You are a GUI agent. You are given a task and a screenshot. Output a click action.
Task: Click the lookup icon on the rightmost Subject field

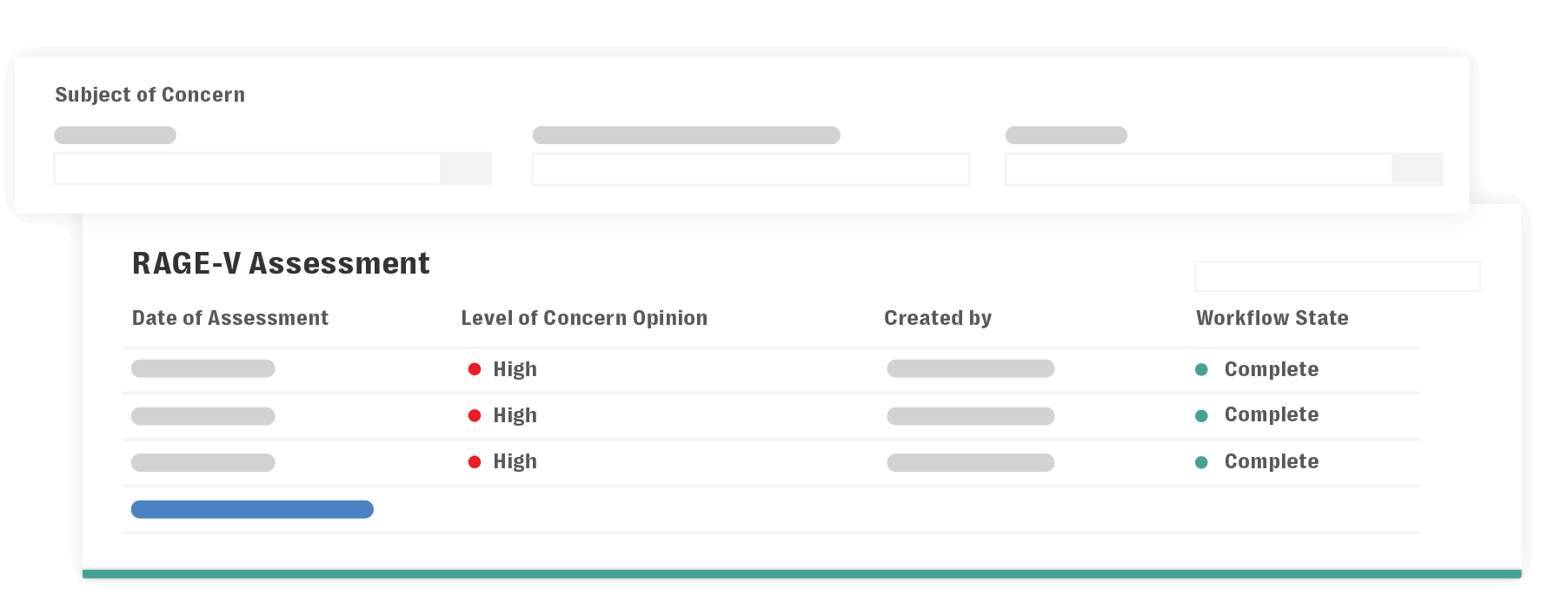pyautogui.click(x=1418, y=169)
